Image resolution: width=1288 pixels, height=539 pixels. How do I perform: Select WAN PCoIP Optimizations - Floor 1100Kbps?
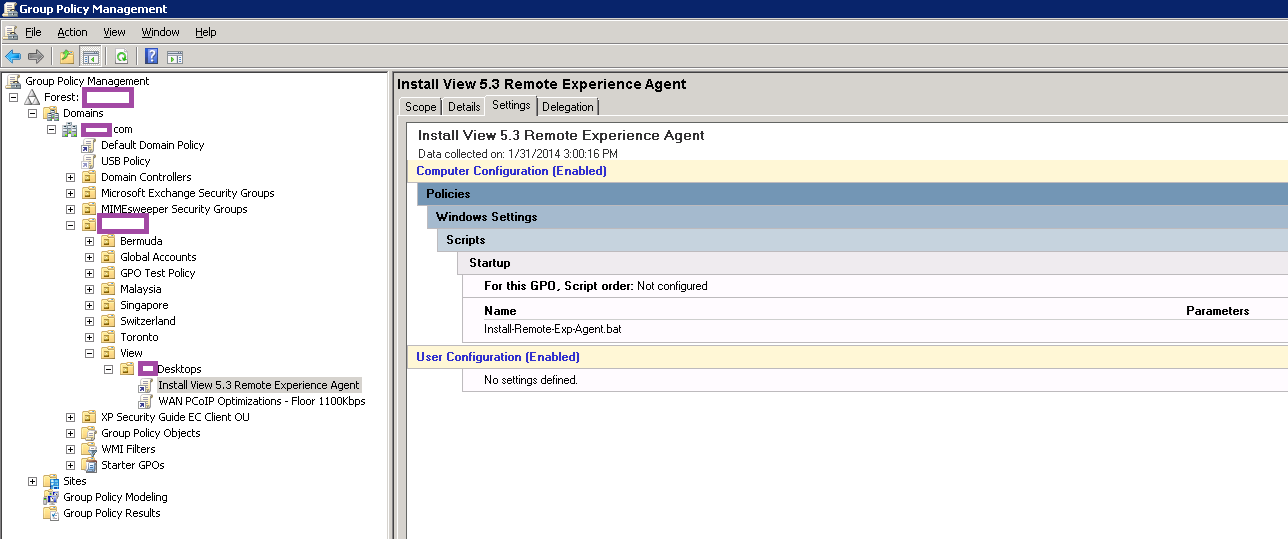point(262,401)
